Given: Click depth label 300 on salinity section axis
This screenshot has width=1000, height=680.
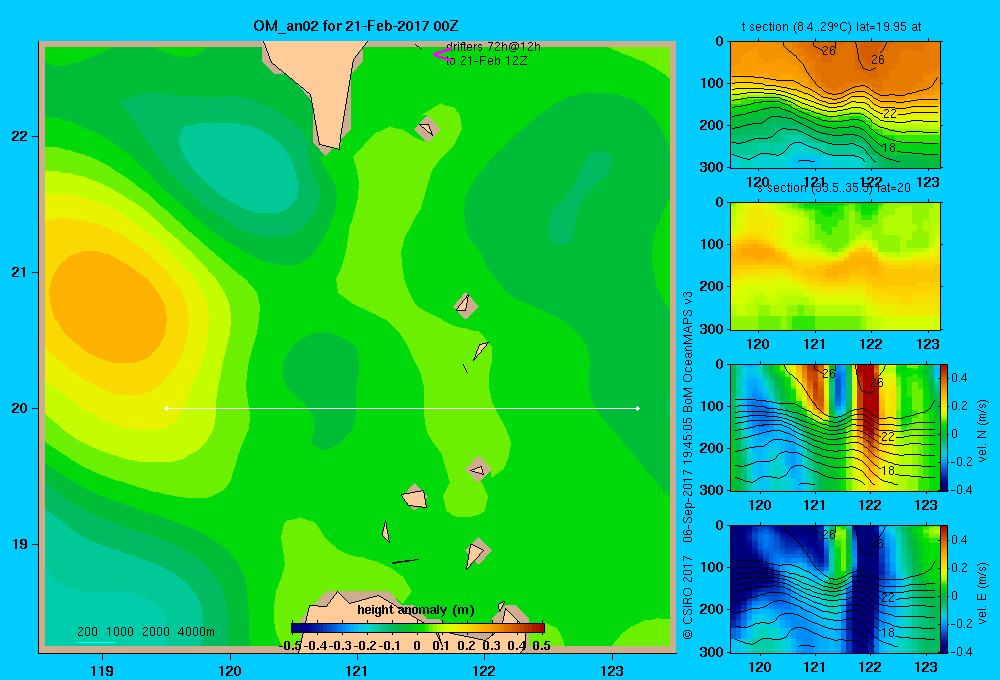Looking at the screenshot, I should tap(711, 329).
